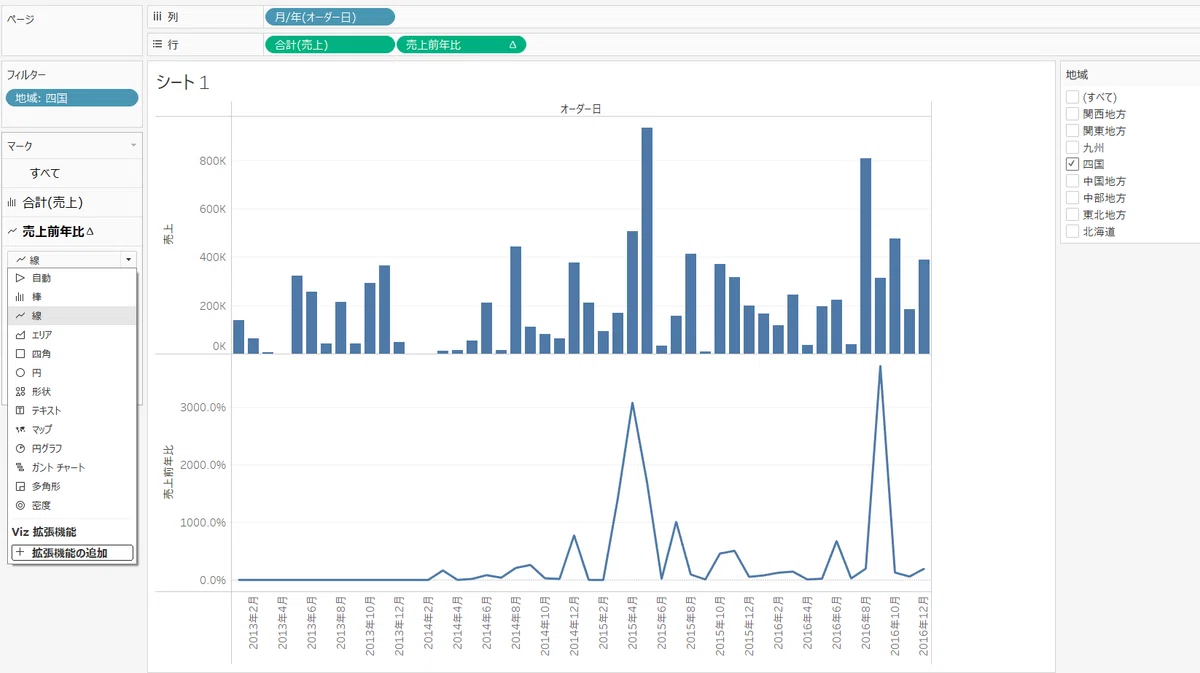
Task: Select the 円 (circle) mark type icon
Action: [20, 372]
